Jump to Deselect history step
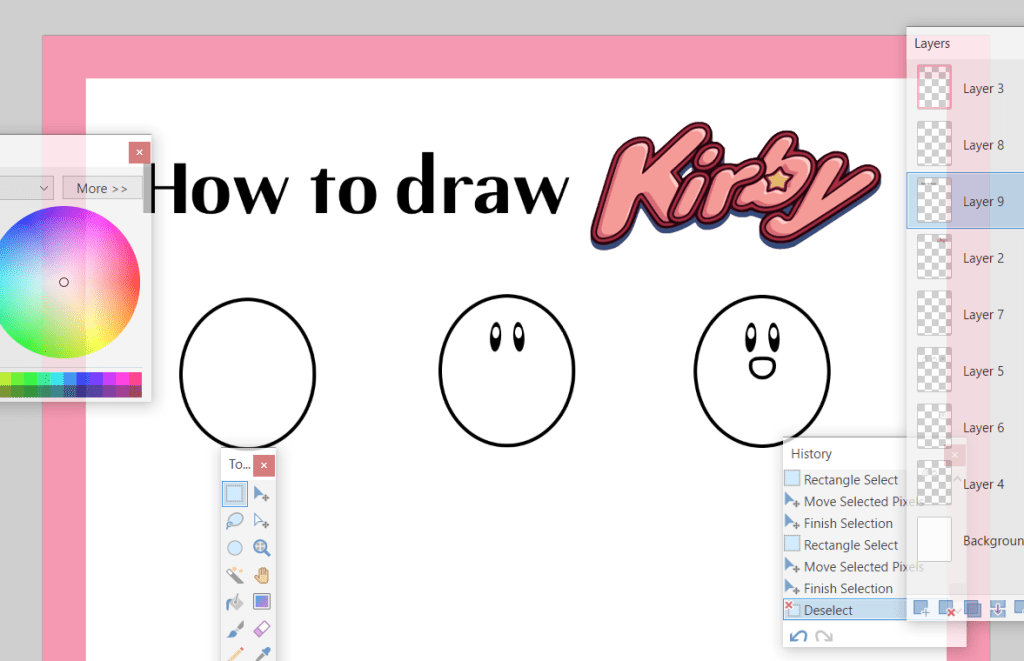The height and width of the screenshot is (661, 1024). click(x=828, y=610)
